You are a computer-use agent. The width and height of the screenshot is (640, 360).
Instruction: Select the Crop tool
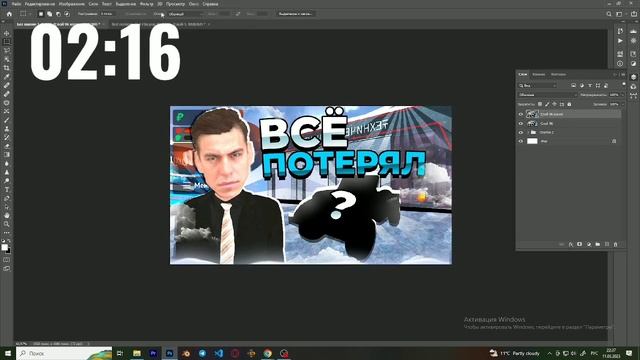pyautogui.click(x=7, y=68)
